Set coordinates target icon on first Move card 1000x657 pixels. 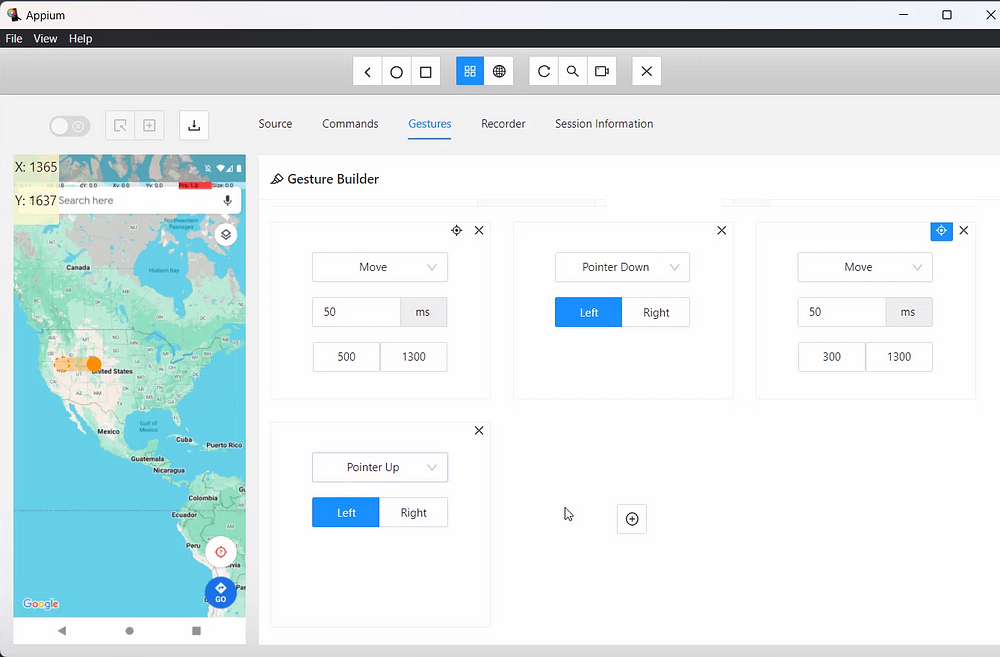click(457, 230)
